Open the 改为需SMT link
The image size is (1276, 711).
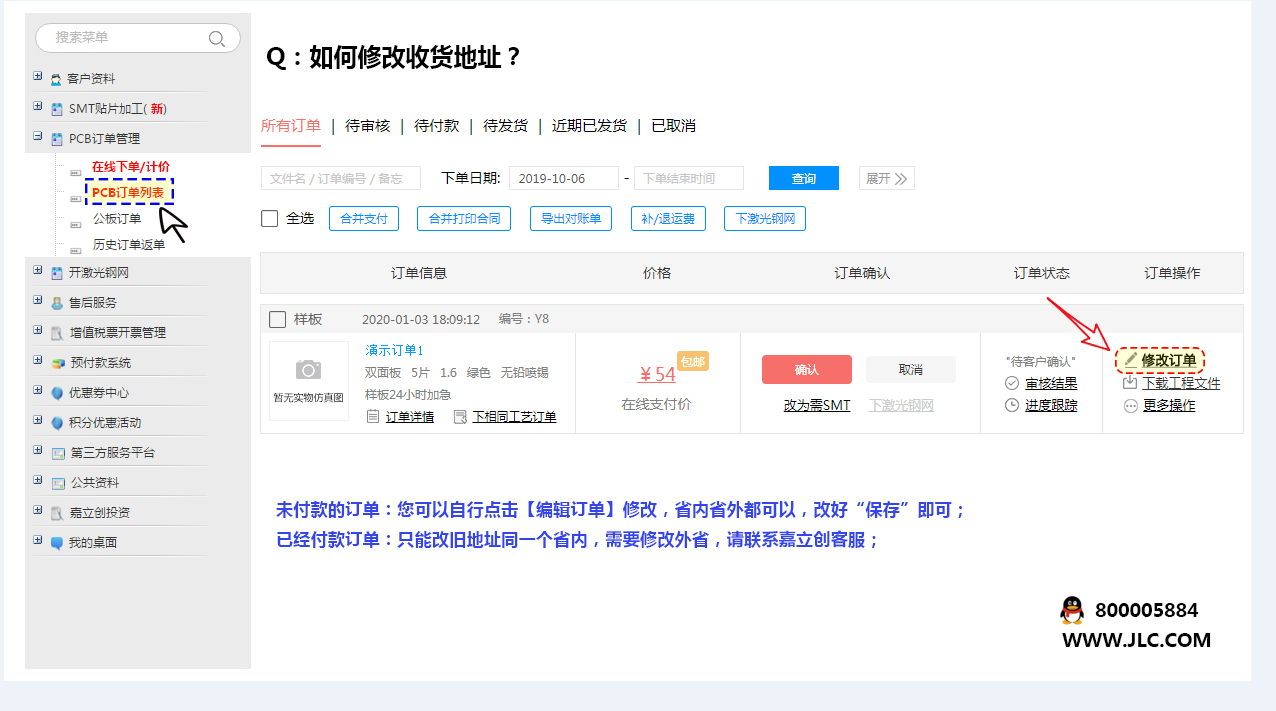[817, 405]
